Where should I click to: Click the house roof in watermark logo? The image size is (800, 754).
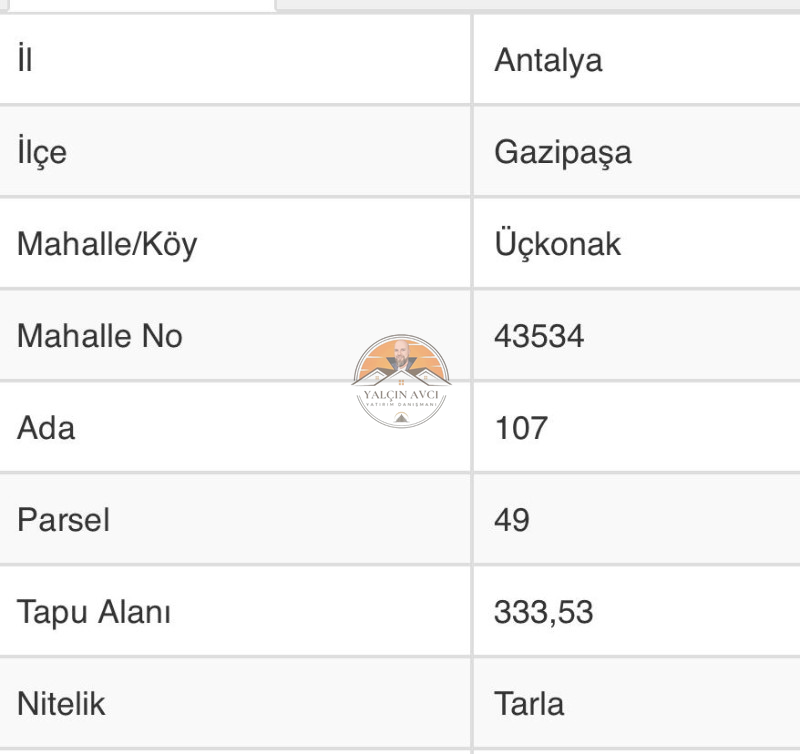click(x=401, y=376)
